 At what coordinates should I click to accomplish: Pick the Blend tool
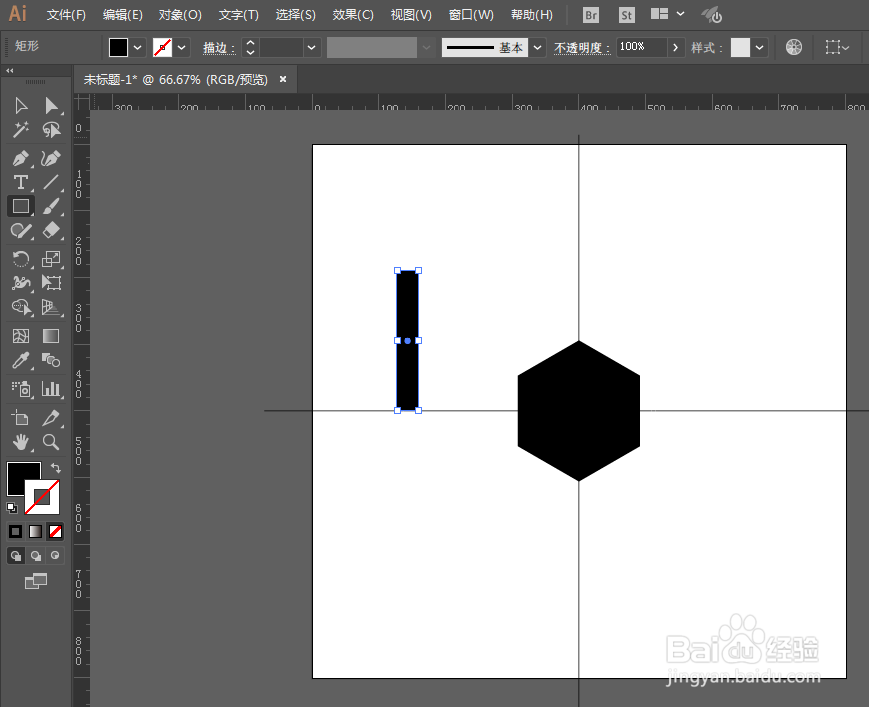pos(52,360)
